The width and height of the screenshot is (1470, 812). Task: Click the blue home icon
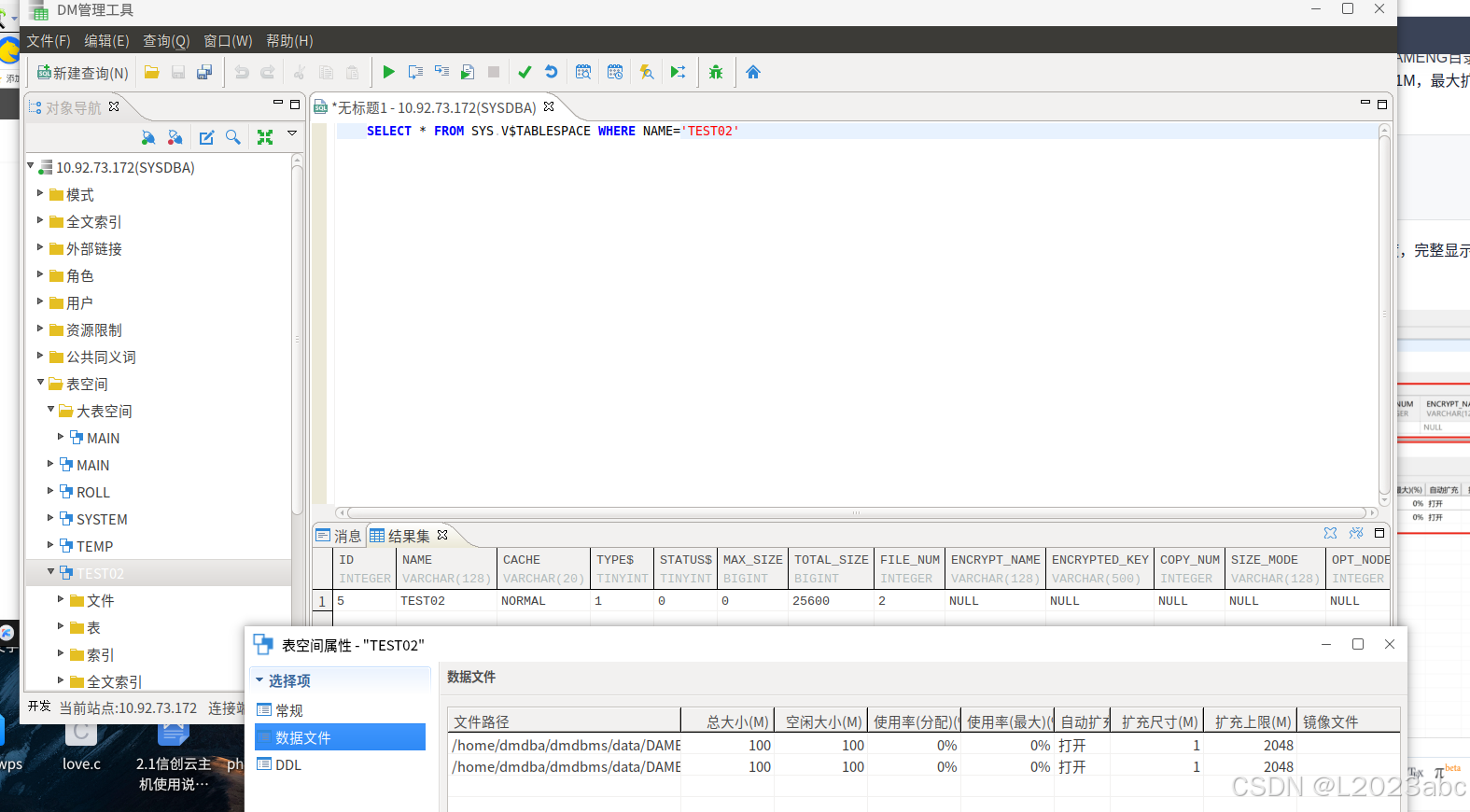[x=753, y=72]
